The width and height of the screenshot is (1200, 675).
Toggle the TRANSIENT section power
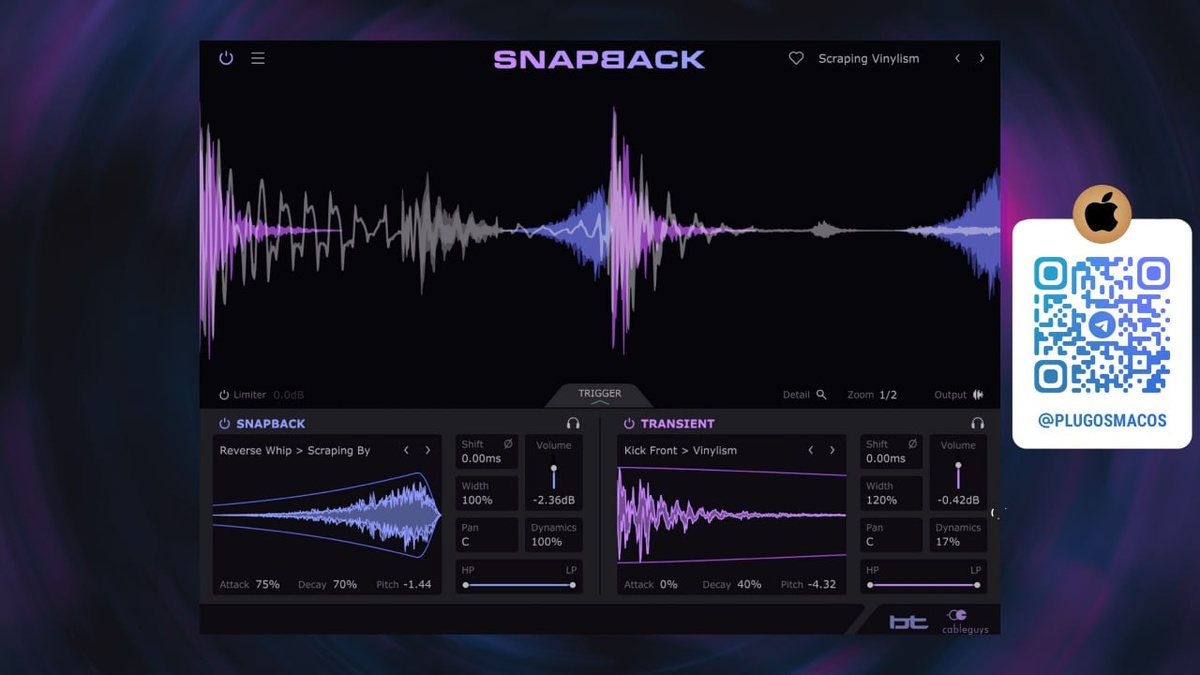coord(629,424)
